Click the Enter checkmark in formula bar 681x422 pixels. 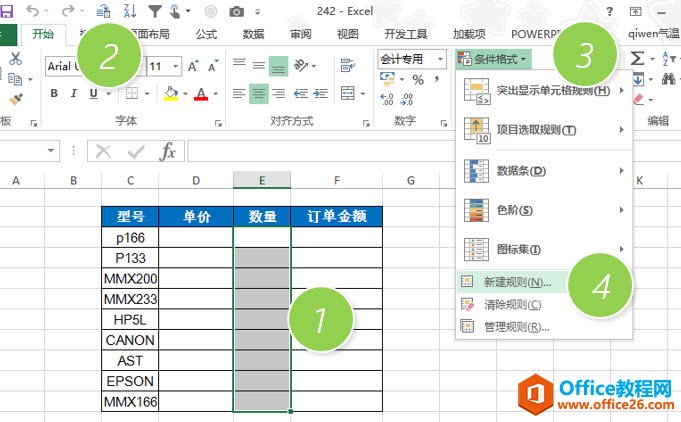pos(136,152)
